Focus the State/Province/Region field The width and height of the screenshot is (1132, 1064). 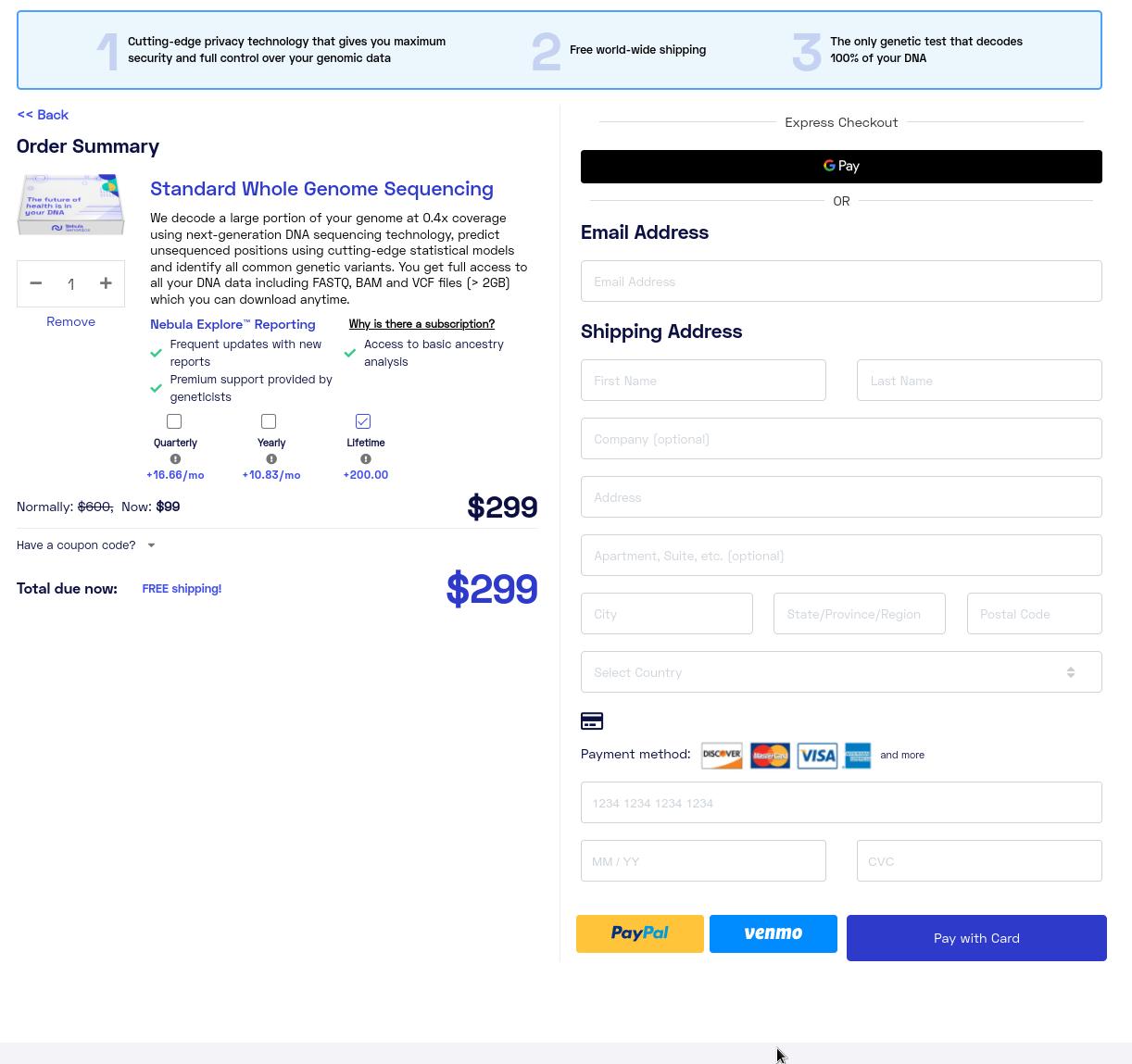(x=860, y=614)
